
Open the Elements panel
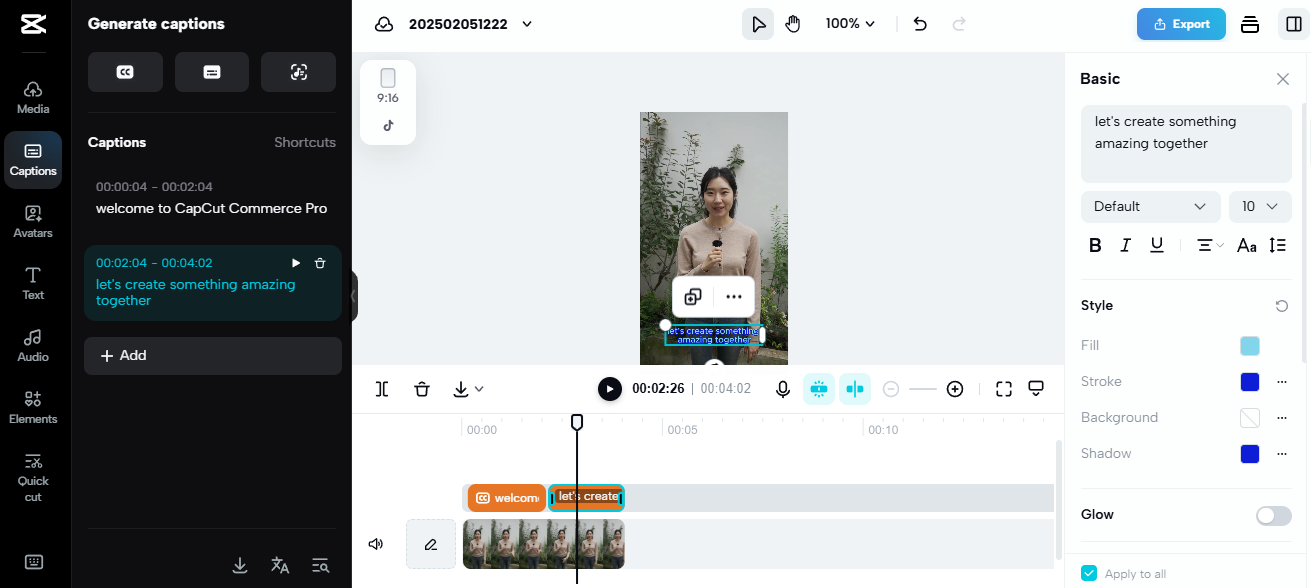[33, 407]
